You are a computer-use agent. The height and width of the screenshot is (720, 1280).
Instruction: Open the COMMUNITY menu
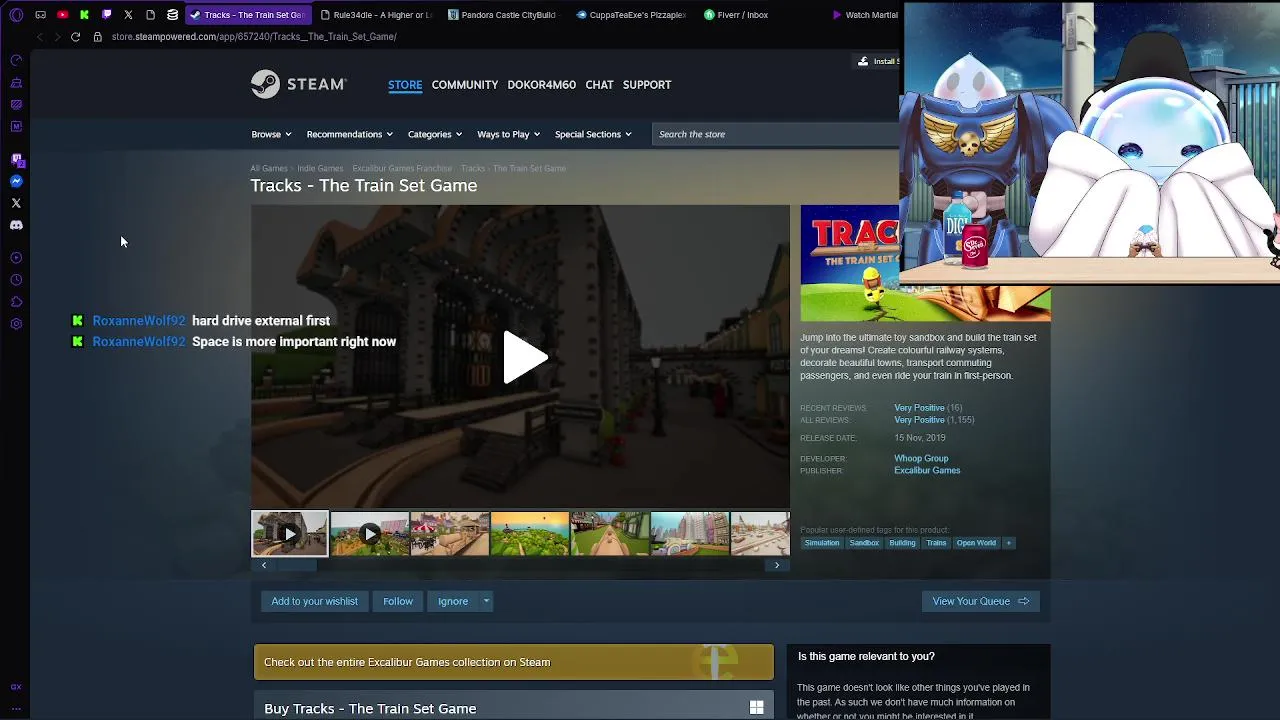point(465,85)
